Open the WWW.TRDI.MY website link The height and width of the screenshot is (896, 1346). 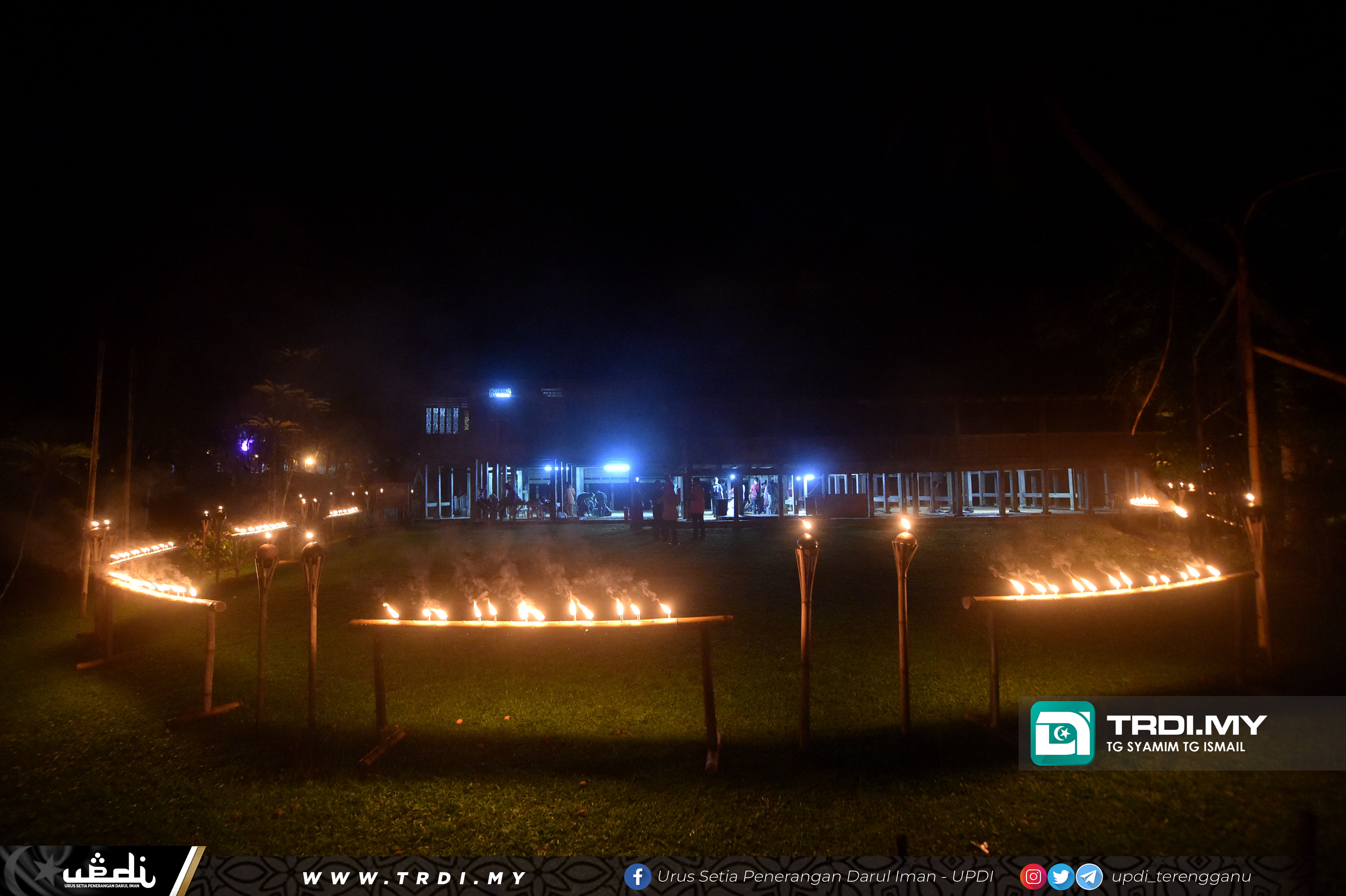[414, 878]
